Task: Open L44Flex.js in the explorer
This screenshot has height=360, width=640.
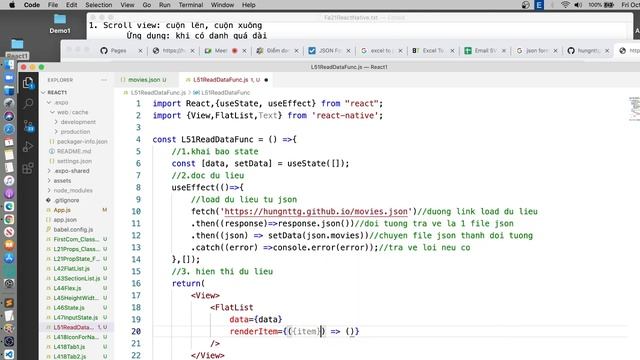Action: 67,289
